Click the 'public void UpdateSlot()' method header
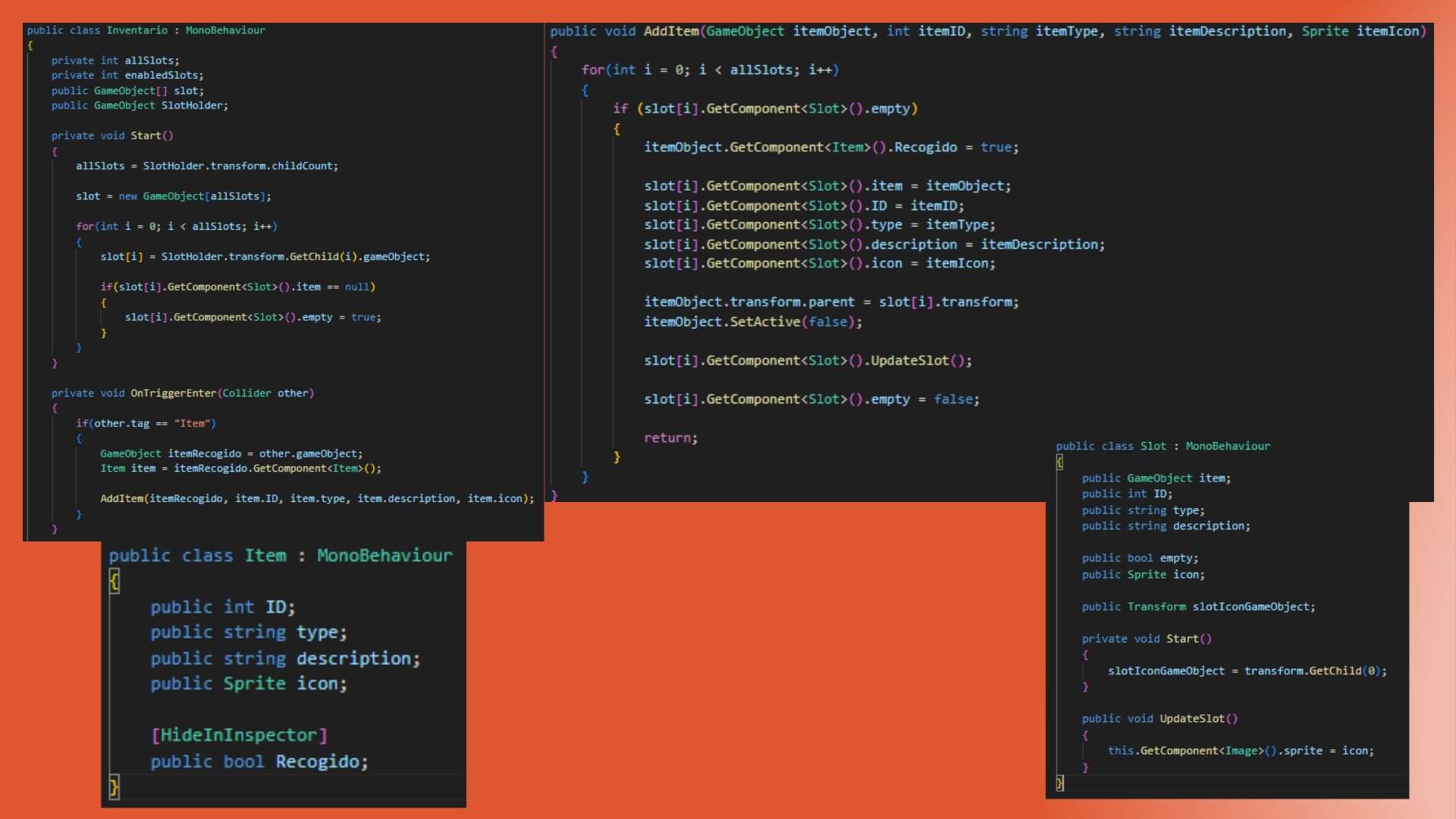The width and height of the screenshot is (1456, 819). pyautogui.click(x=1160, y=718)
